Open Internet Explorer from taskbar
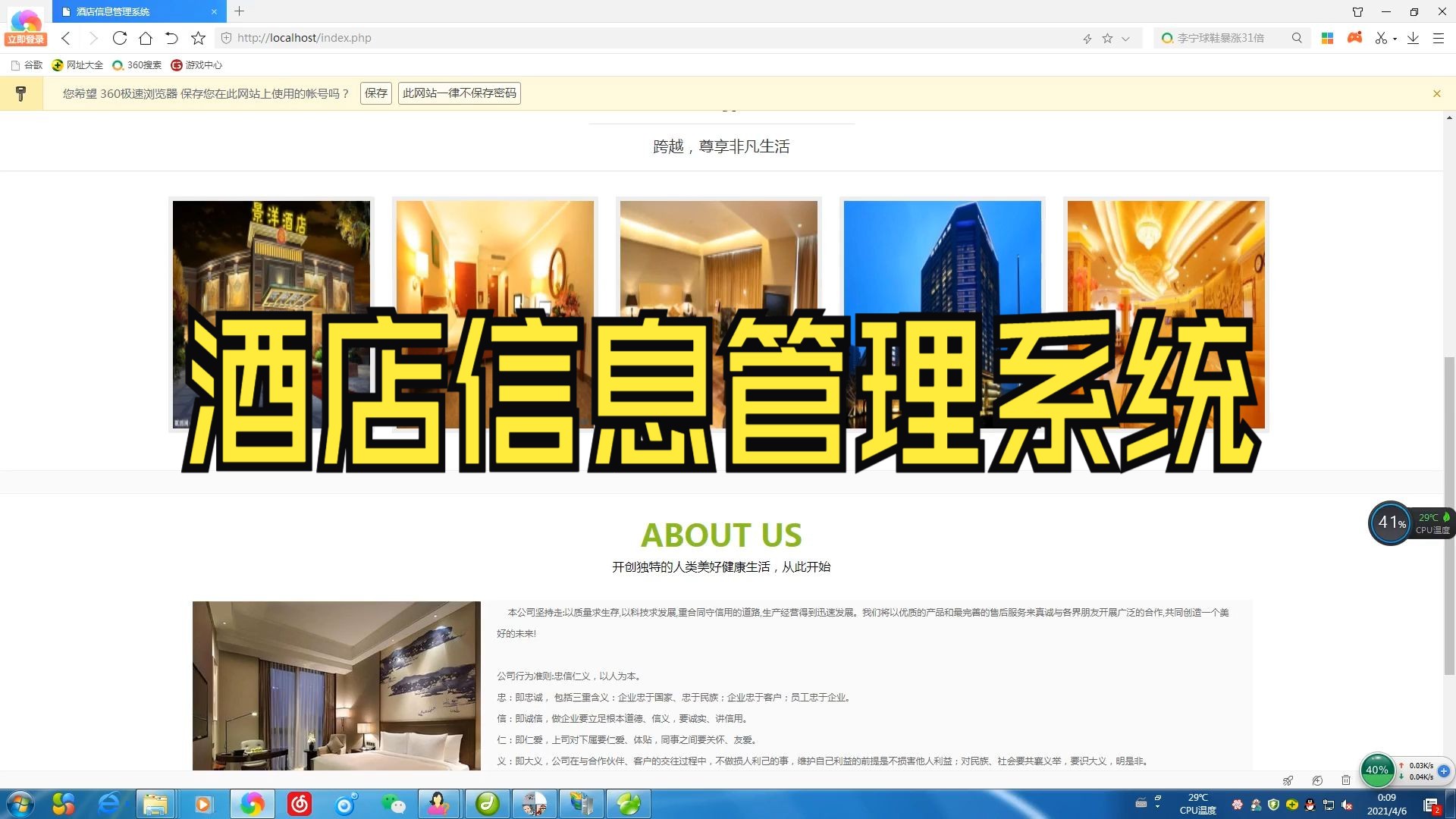 coord(109,804)
